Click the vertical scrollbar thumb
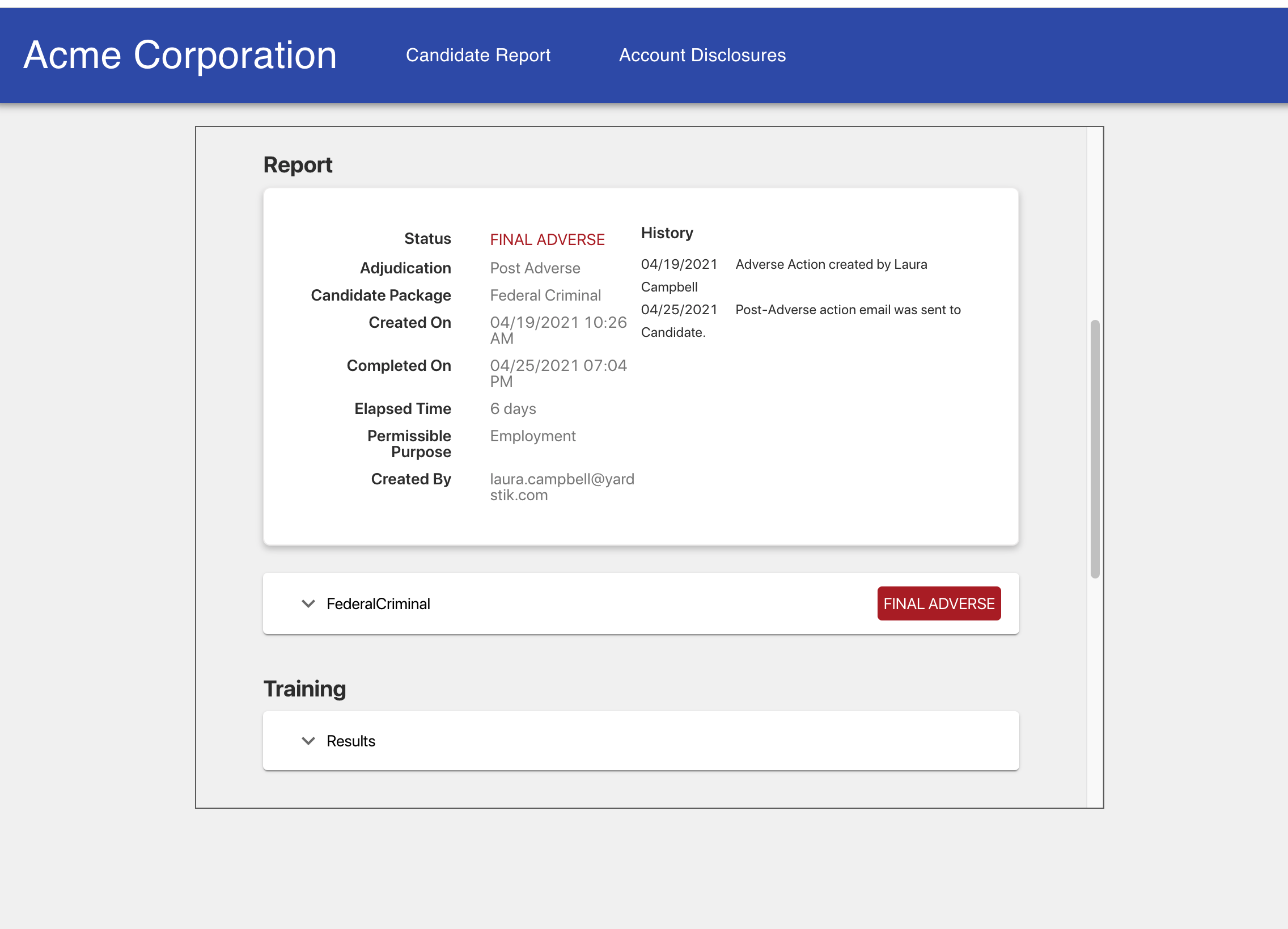The image size is (1288, 929). click(1094, 449)
